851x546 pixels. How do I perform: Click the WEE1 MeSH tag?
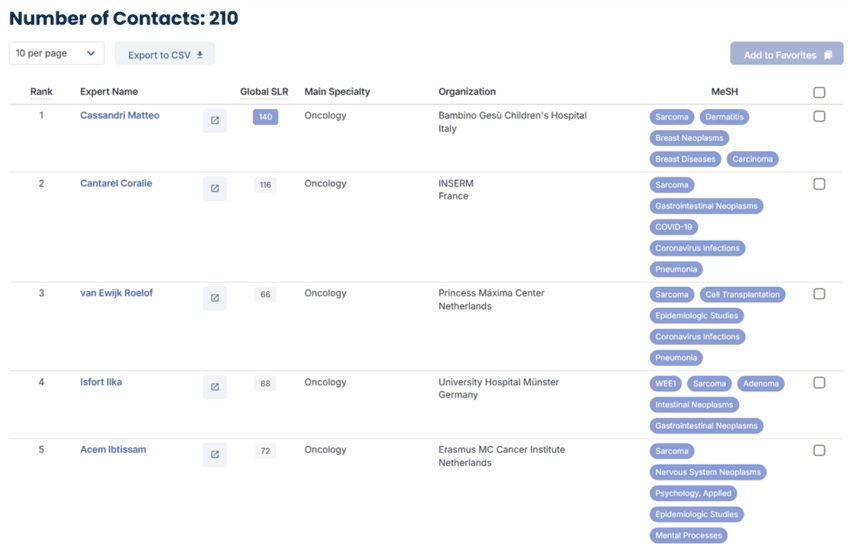(665, 384)
